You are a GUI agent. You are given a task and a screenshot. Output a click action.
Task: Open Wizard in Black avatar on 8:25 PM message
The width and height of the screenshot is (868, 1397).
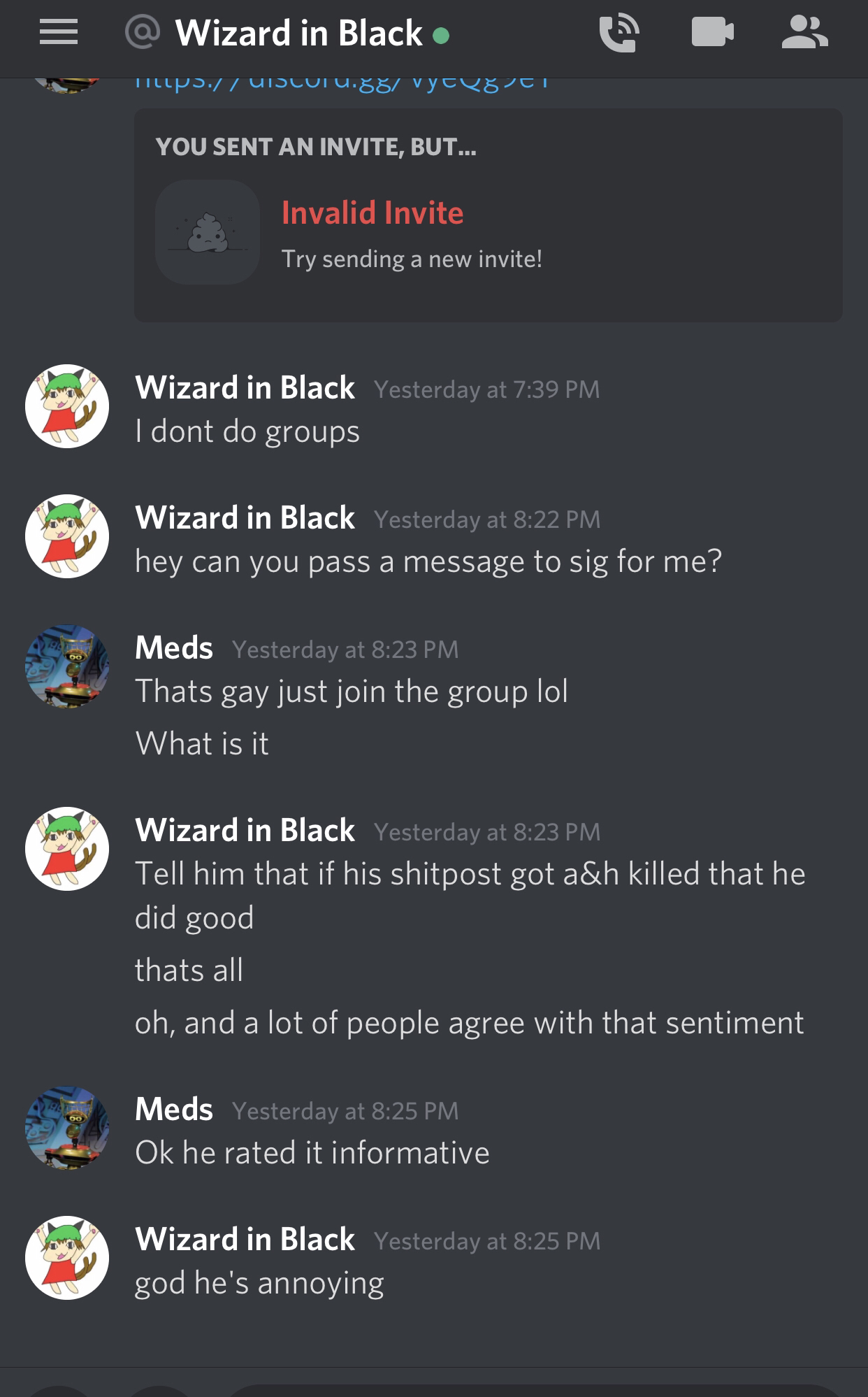67,1258
